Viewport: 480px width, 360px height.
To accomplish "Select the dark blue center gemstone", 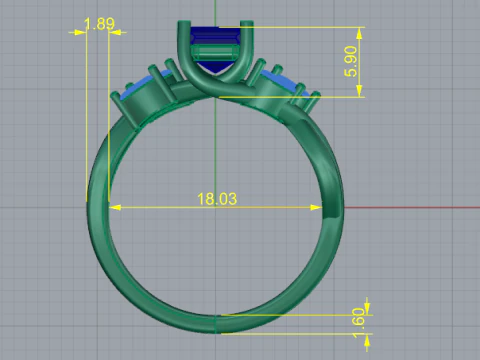I will coord(216,49).
